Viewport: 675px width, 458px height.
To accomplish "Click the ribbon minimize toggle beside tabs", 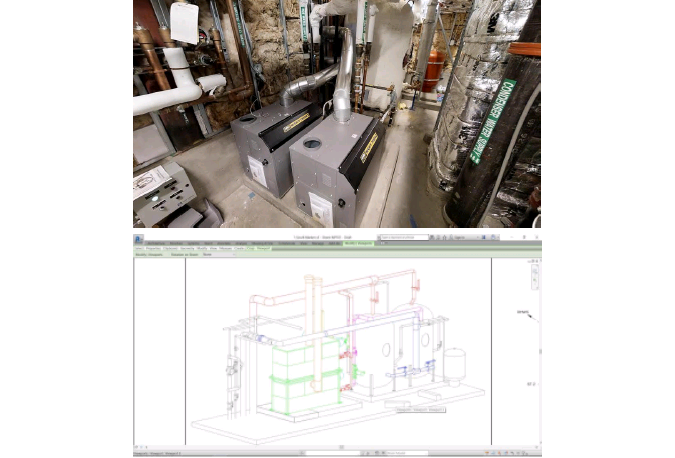I will tap(382, 243).
